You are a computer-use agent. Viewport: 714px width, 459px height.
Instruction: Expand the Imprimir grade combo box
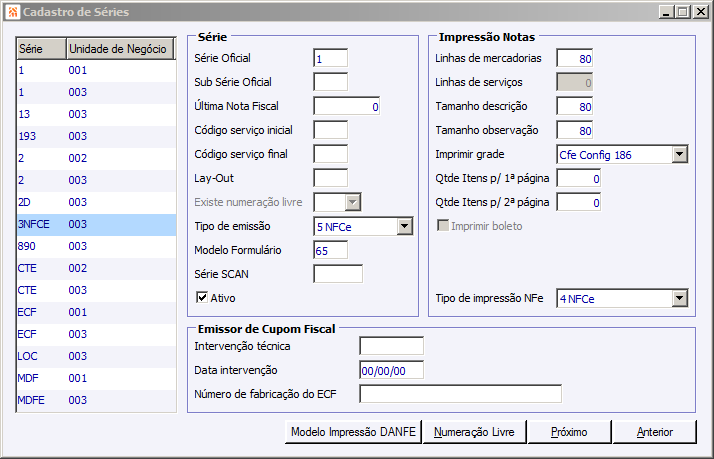(679, 154)
